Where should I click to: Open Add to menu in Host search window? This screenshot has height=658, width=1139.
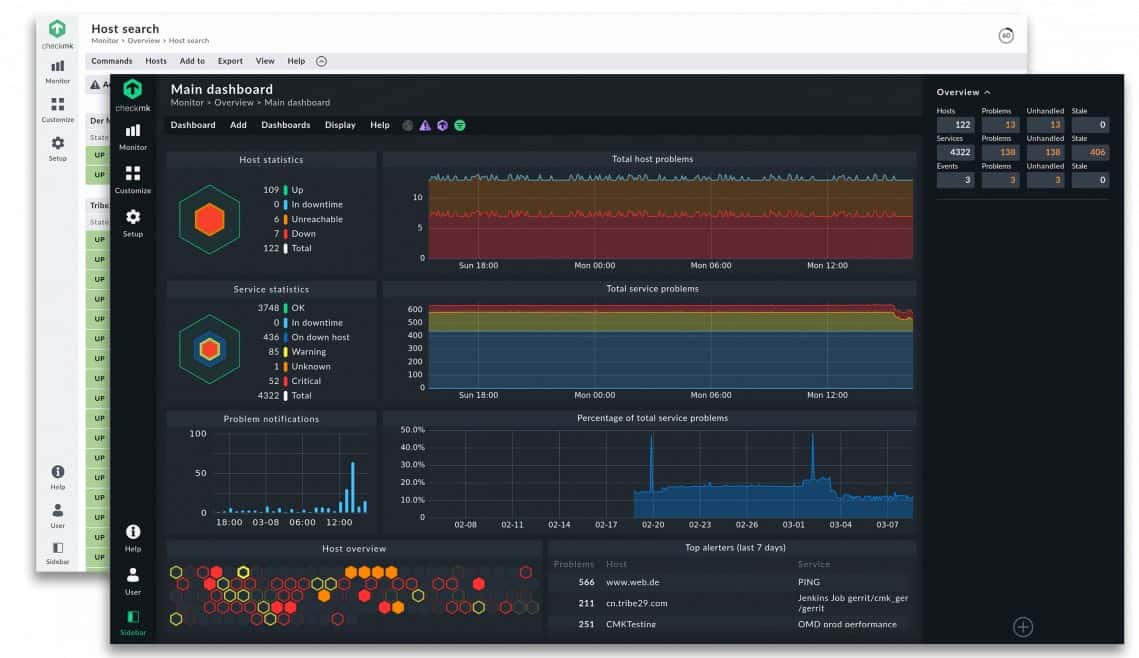tap(192, 61)
